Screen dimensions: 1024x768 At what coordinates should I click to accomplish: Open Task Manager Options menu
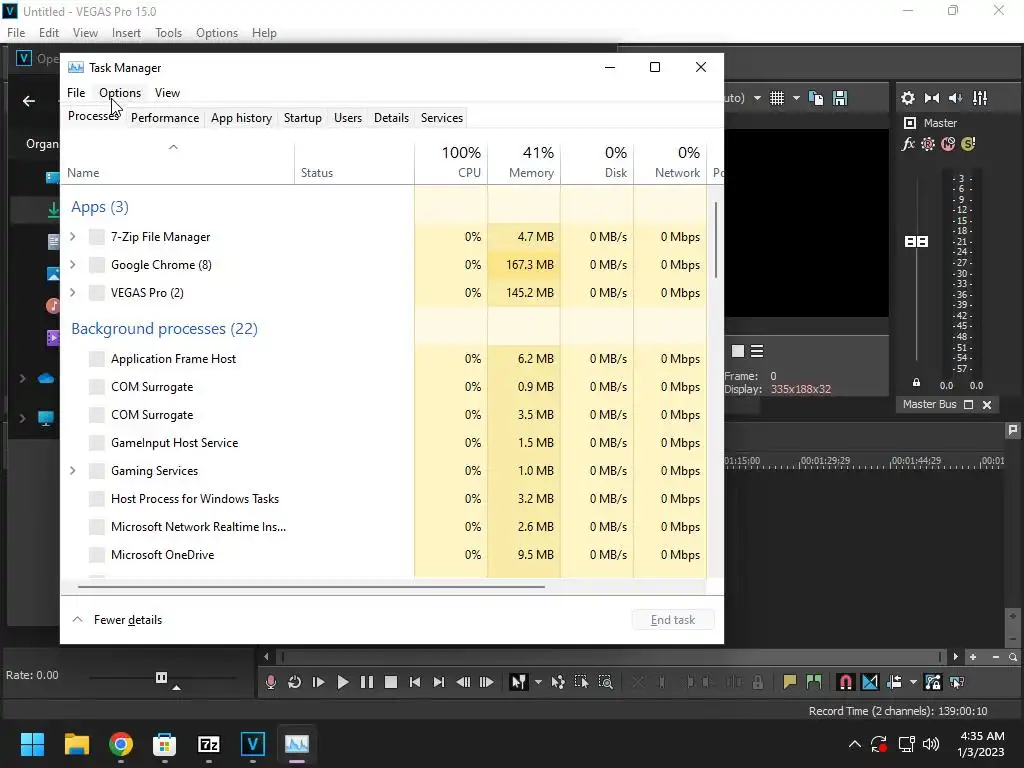pos(120,93)
